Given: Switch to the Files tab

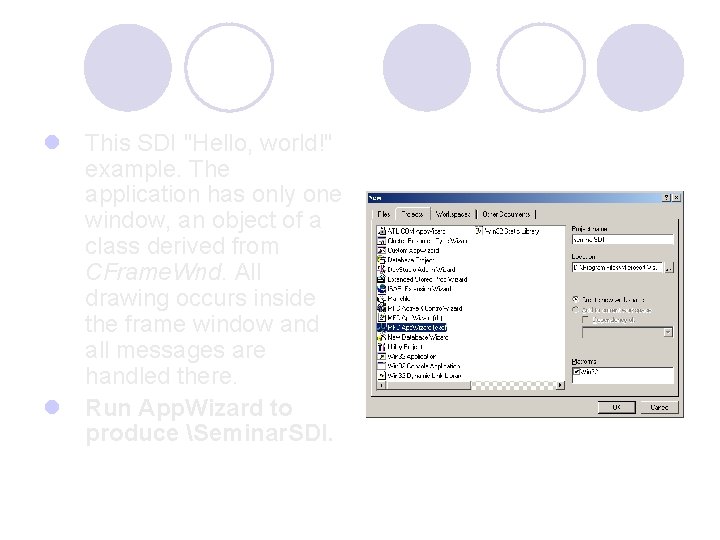Looking at the screenshot, I should click(383, 214).
